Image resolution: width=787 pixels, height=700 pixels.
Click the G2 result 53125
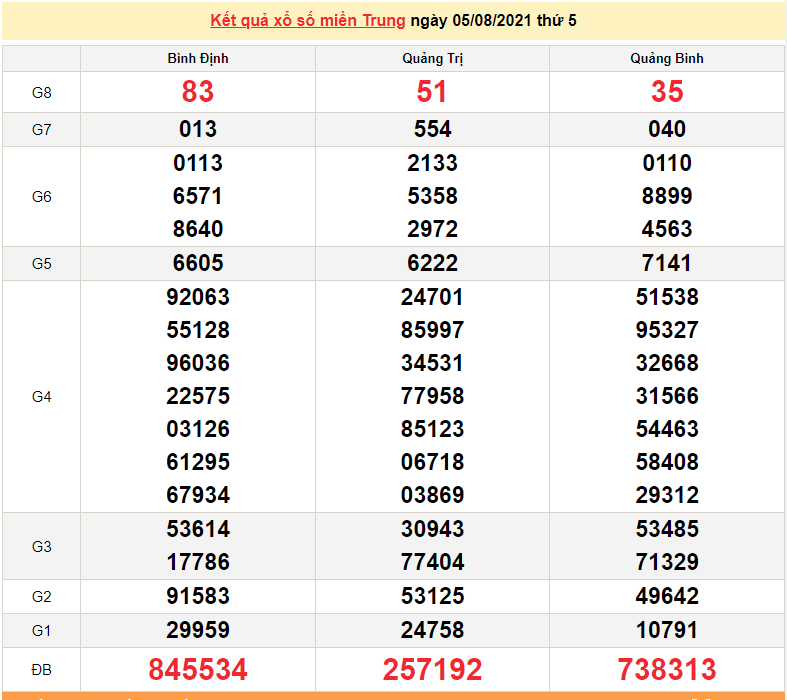(x=432, y=596)
